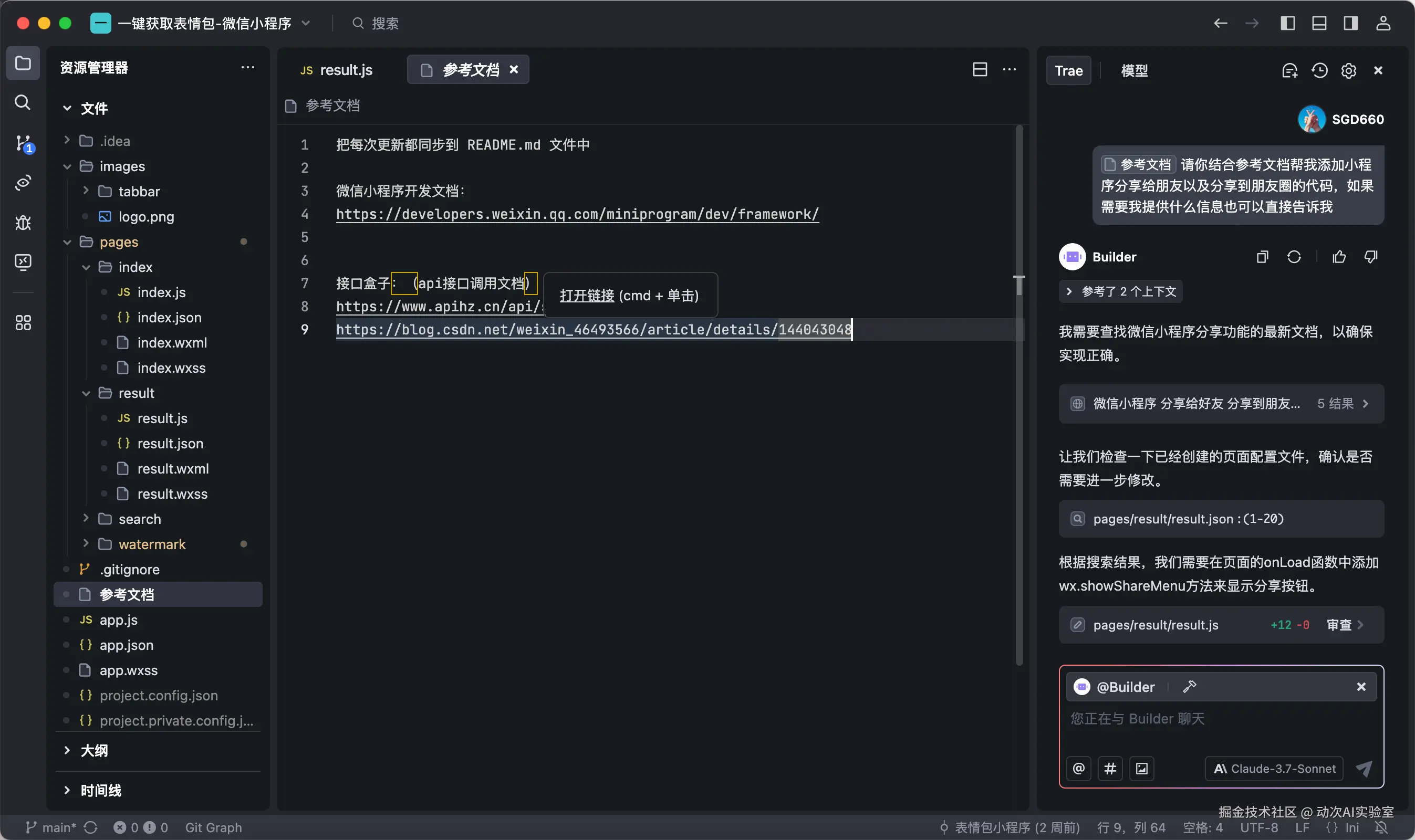
Task: Switch to the 模型 tab
Action: 1134,71
